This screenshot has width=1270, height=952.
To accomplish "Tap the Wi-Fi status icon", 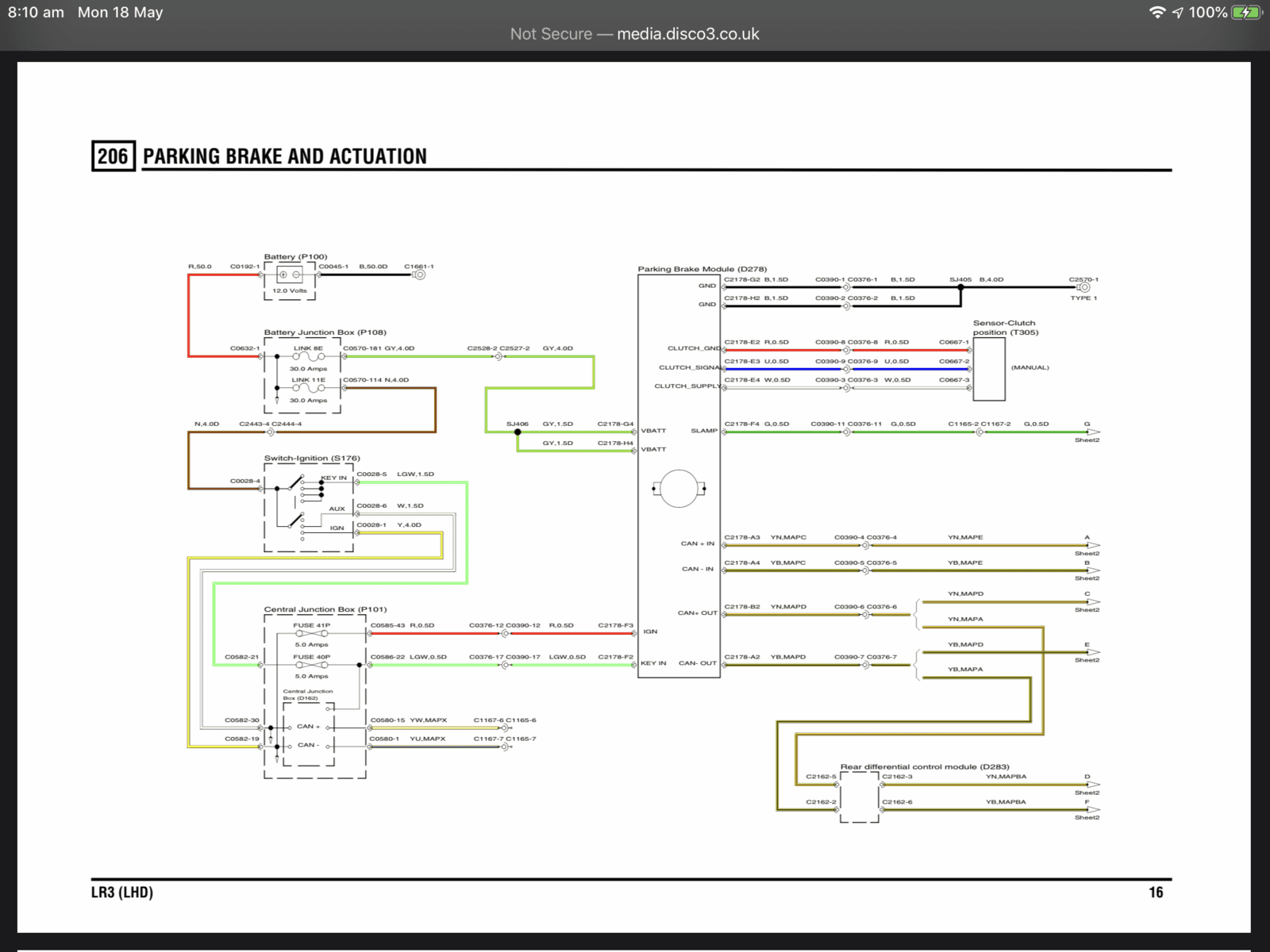I will click(x=1157, y=12).
